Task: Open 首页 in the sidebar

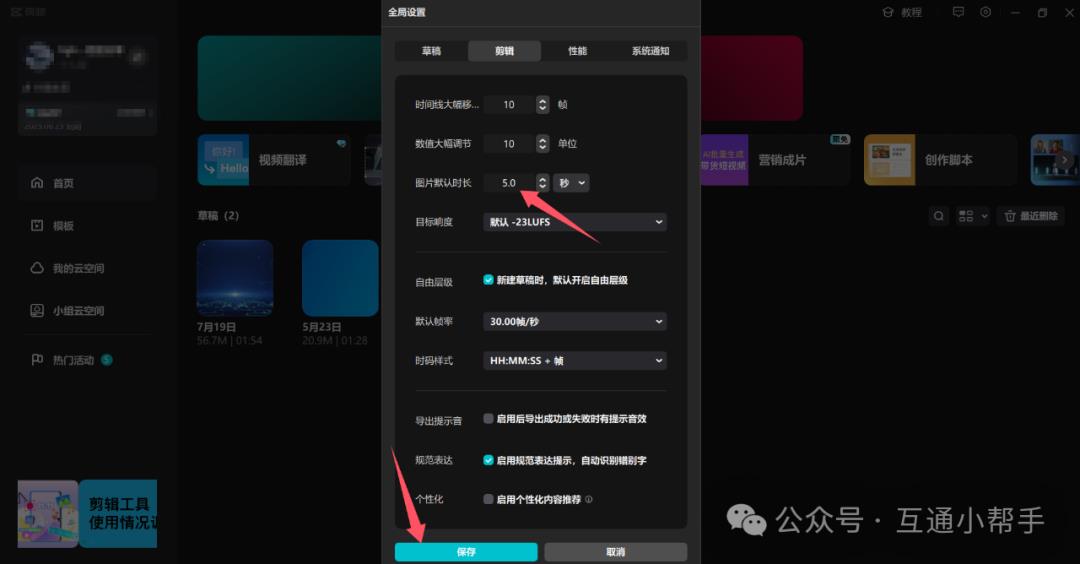Action: (x=87, y=183)
